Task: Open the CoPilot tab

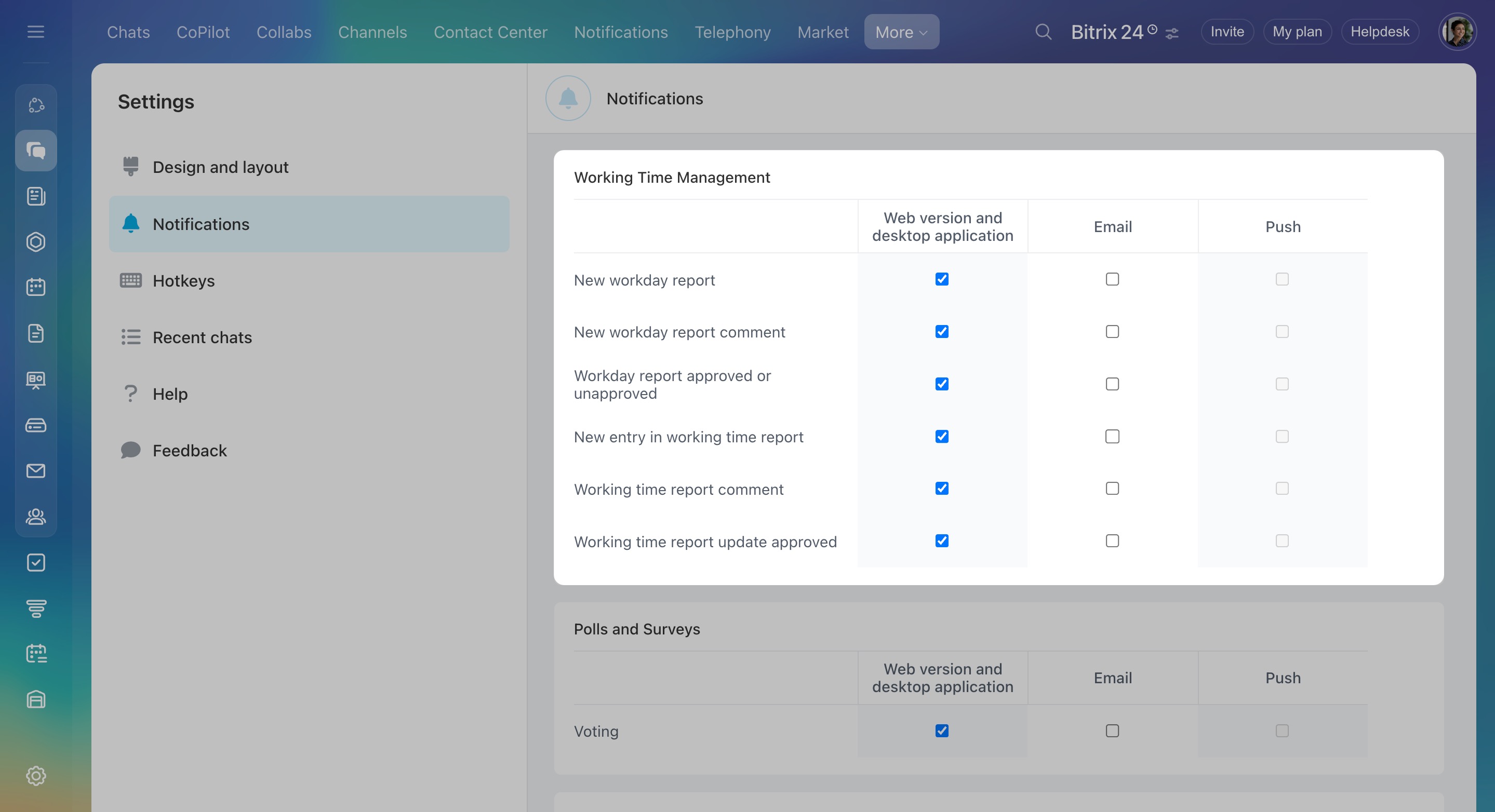Action: click(203, 32)
